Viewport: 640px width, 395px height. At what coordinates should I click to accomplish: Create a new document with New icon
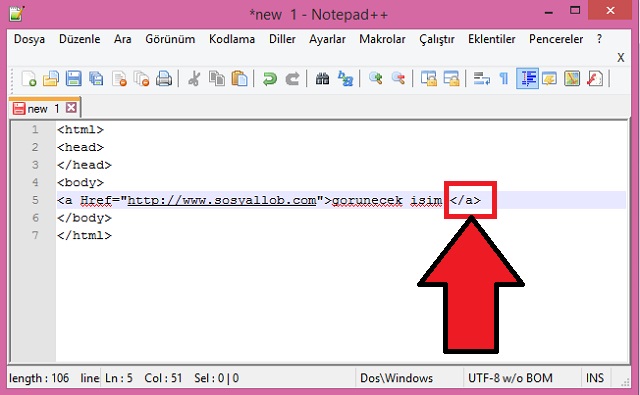pyautogui.click(x=29, y=78)
